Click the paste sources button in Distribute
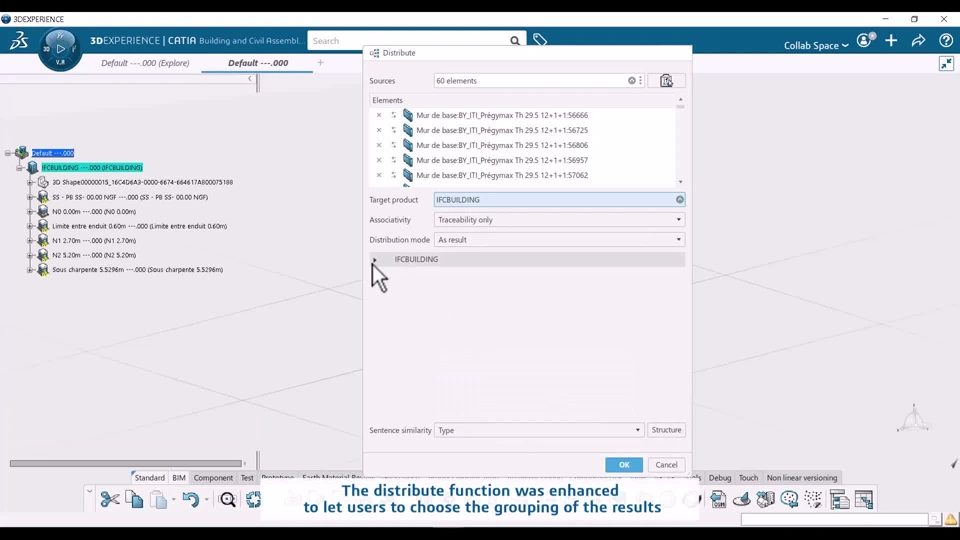The image size is (960, 540). coord(666,81)
